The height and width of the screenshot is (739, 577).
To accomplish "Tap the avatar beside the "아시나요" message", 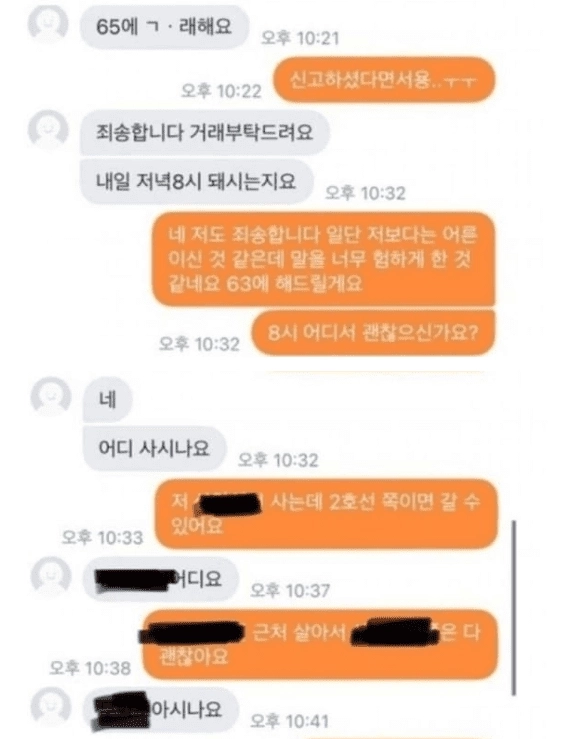I will coord(51,706).
